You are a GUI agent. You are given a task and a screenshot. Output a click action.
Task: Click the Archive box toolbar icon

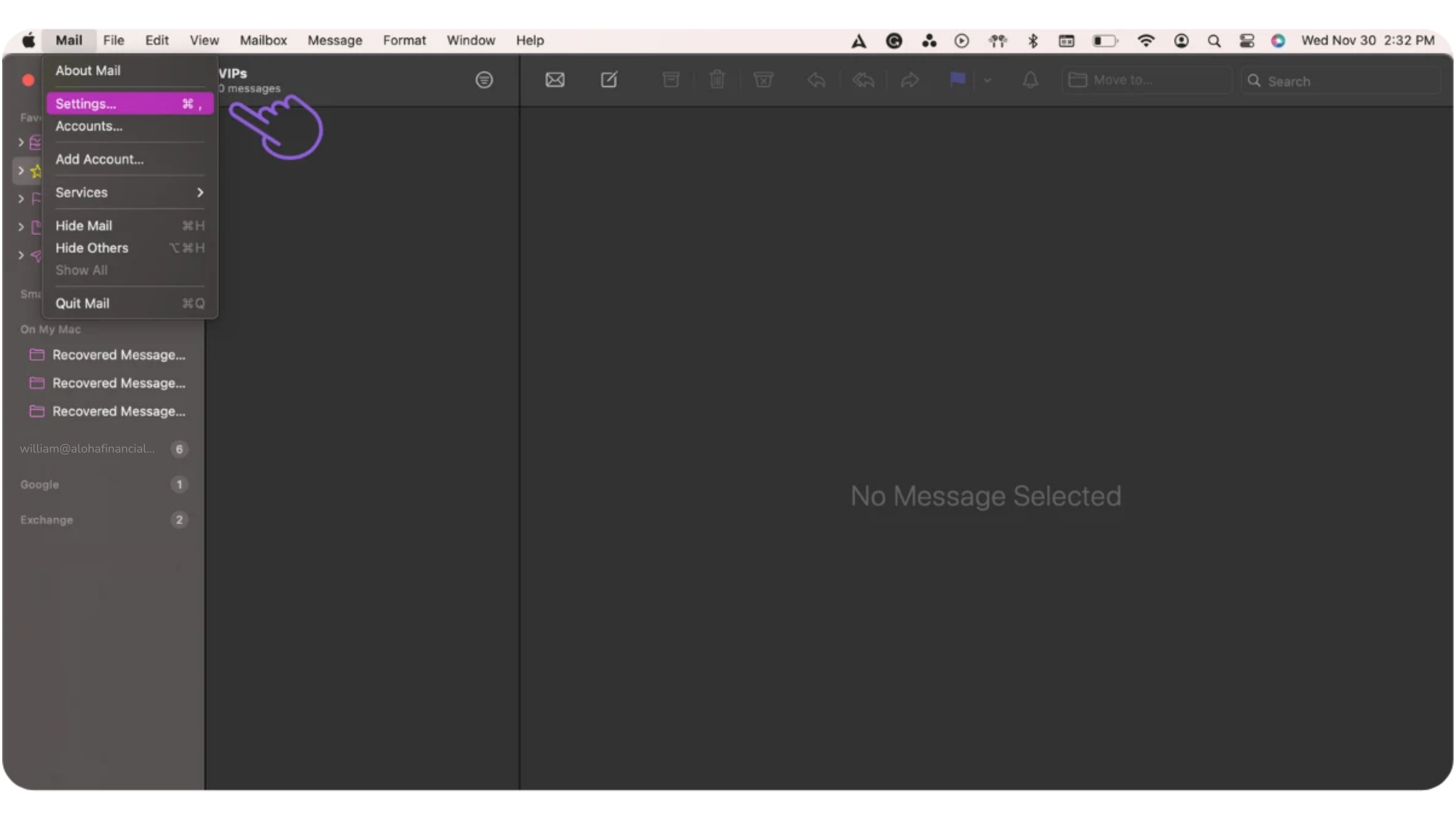671,80
